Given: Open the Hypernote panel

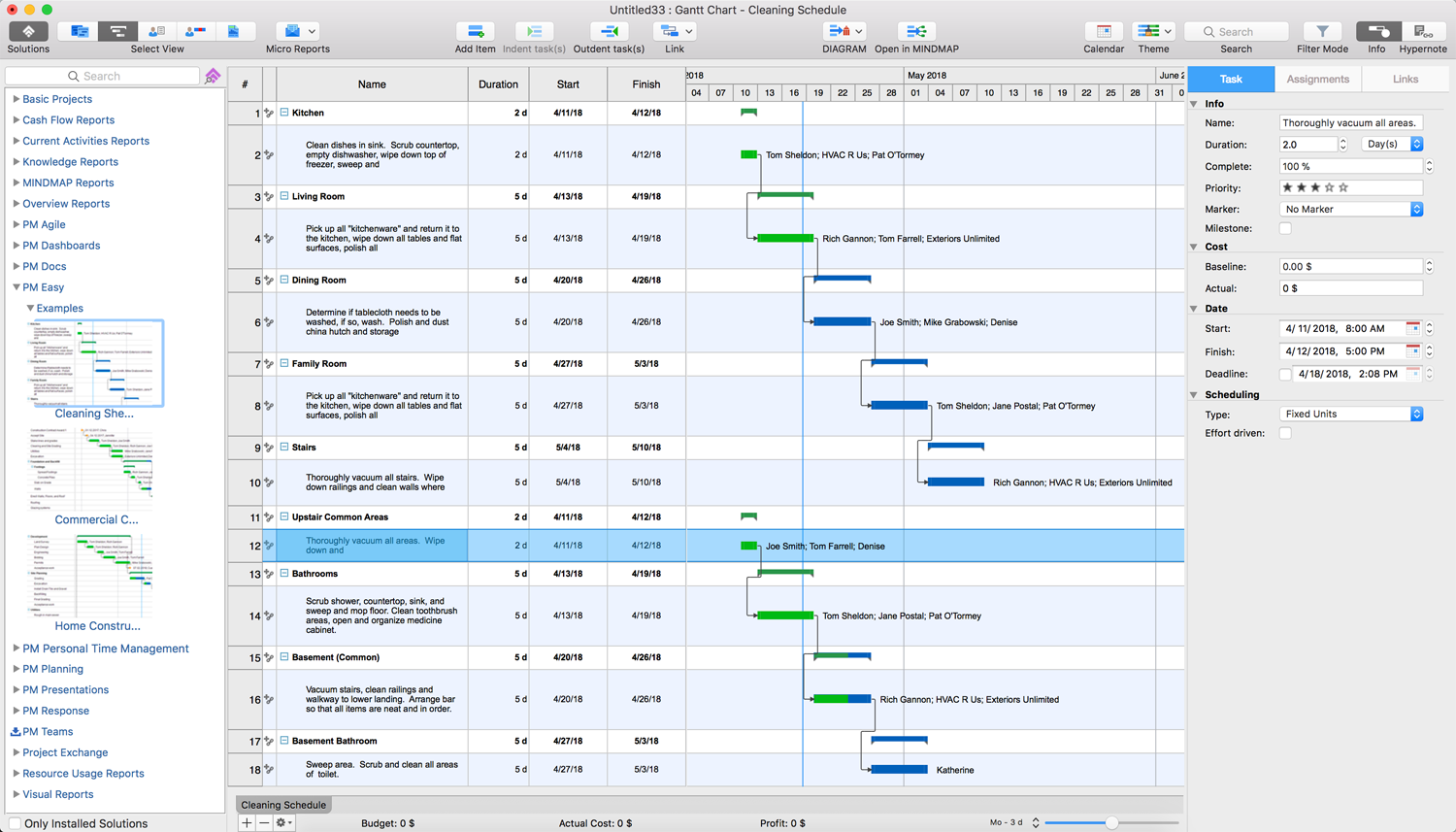Looking at the screenshot, I should 1422,32.
